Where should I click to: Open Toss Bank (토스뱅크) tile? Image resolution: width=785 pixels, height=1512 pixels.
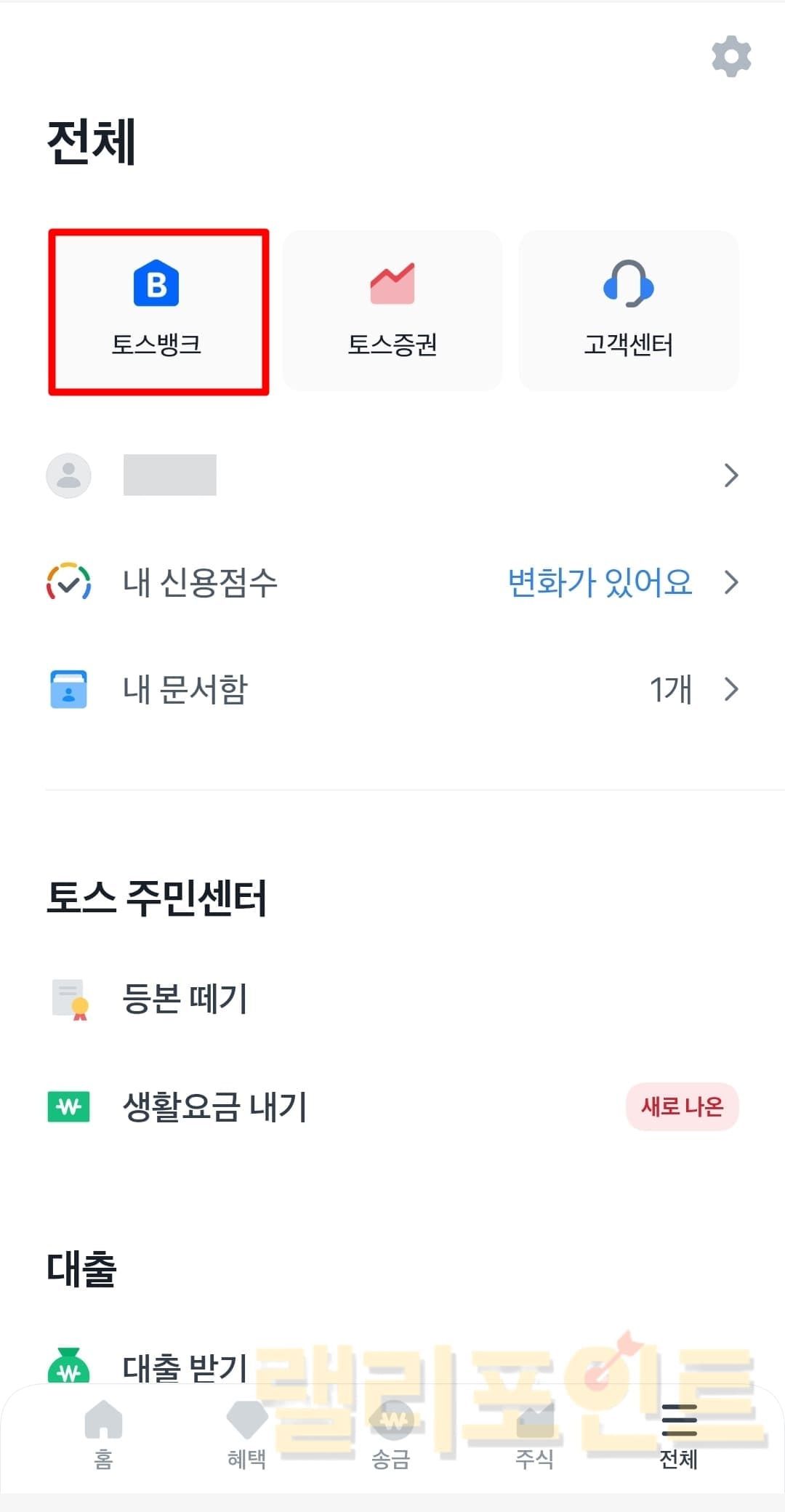[157, 311]
